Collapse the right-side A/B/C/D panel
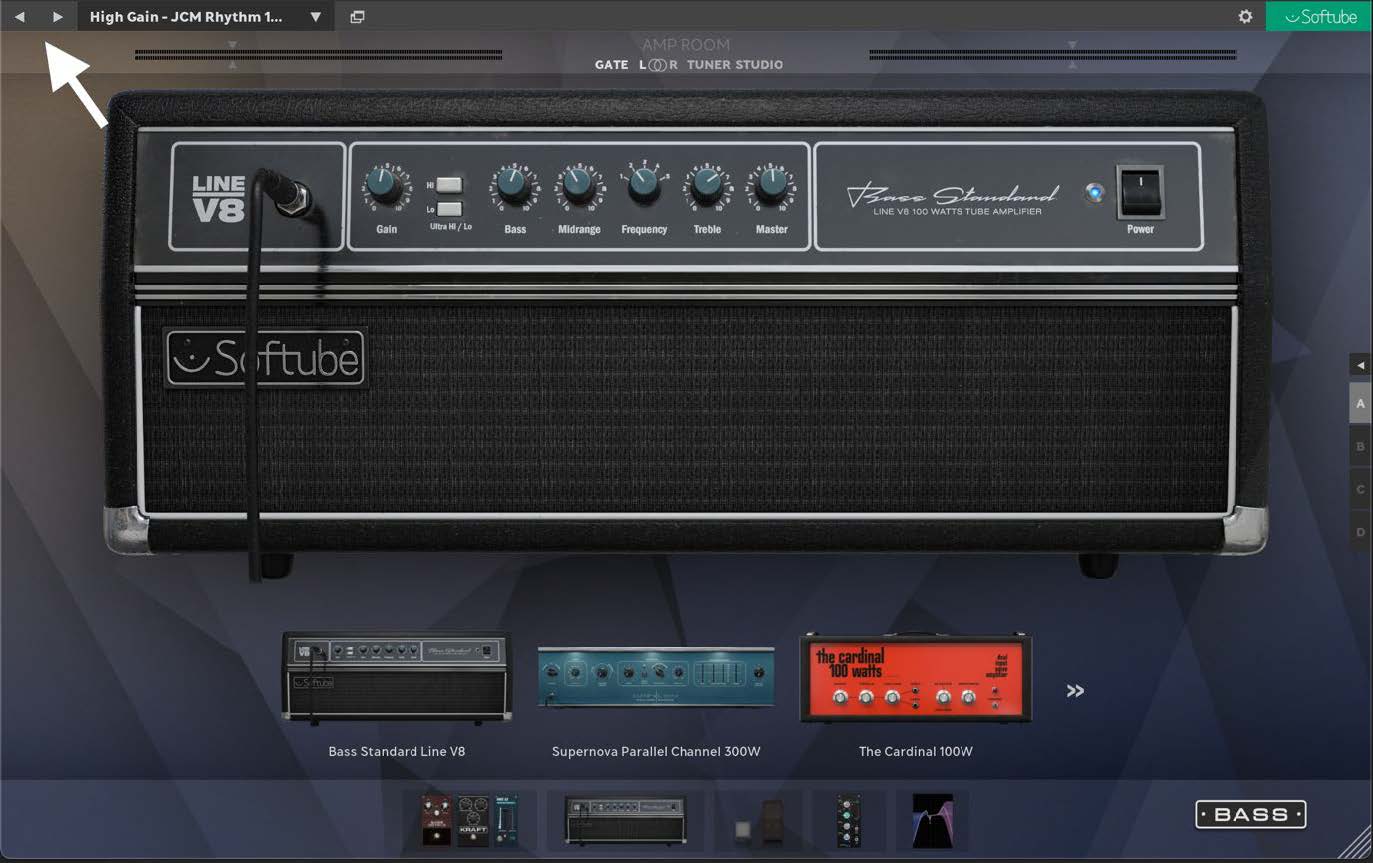This screenshot has width=1373, height=863. tap(1360, 365)
